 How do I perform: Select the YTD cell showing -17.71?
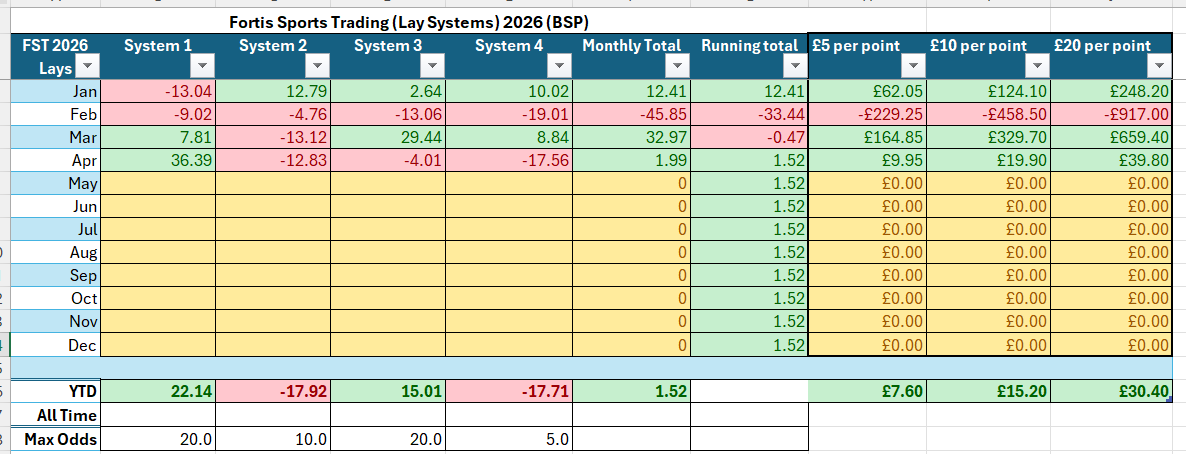508,391
